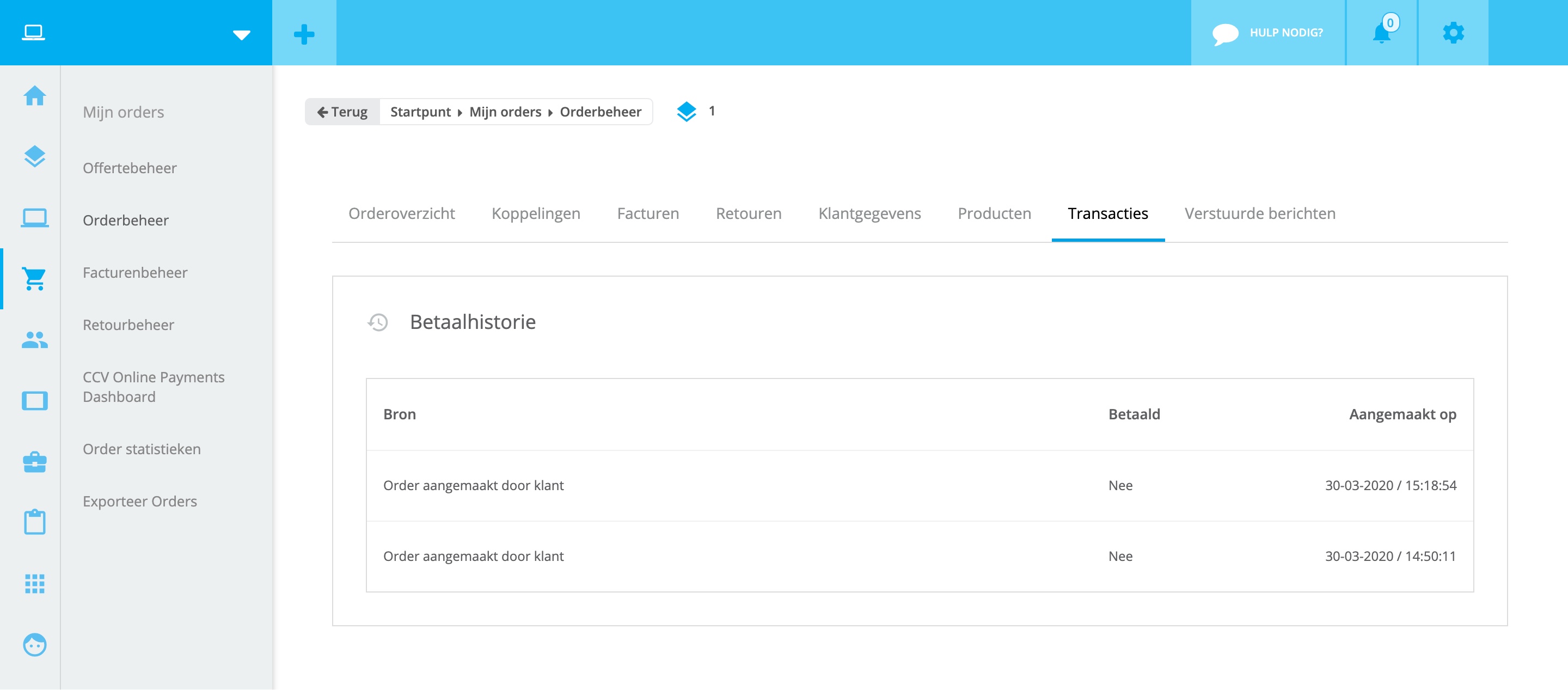Open Retourbeheer in the submenu
1568x690 pixels.
point(128,325)
